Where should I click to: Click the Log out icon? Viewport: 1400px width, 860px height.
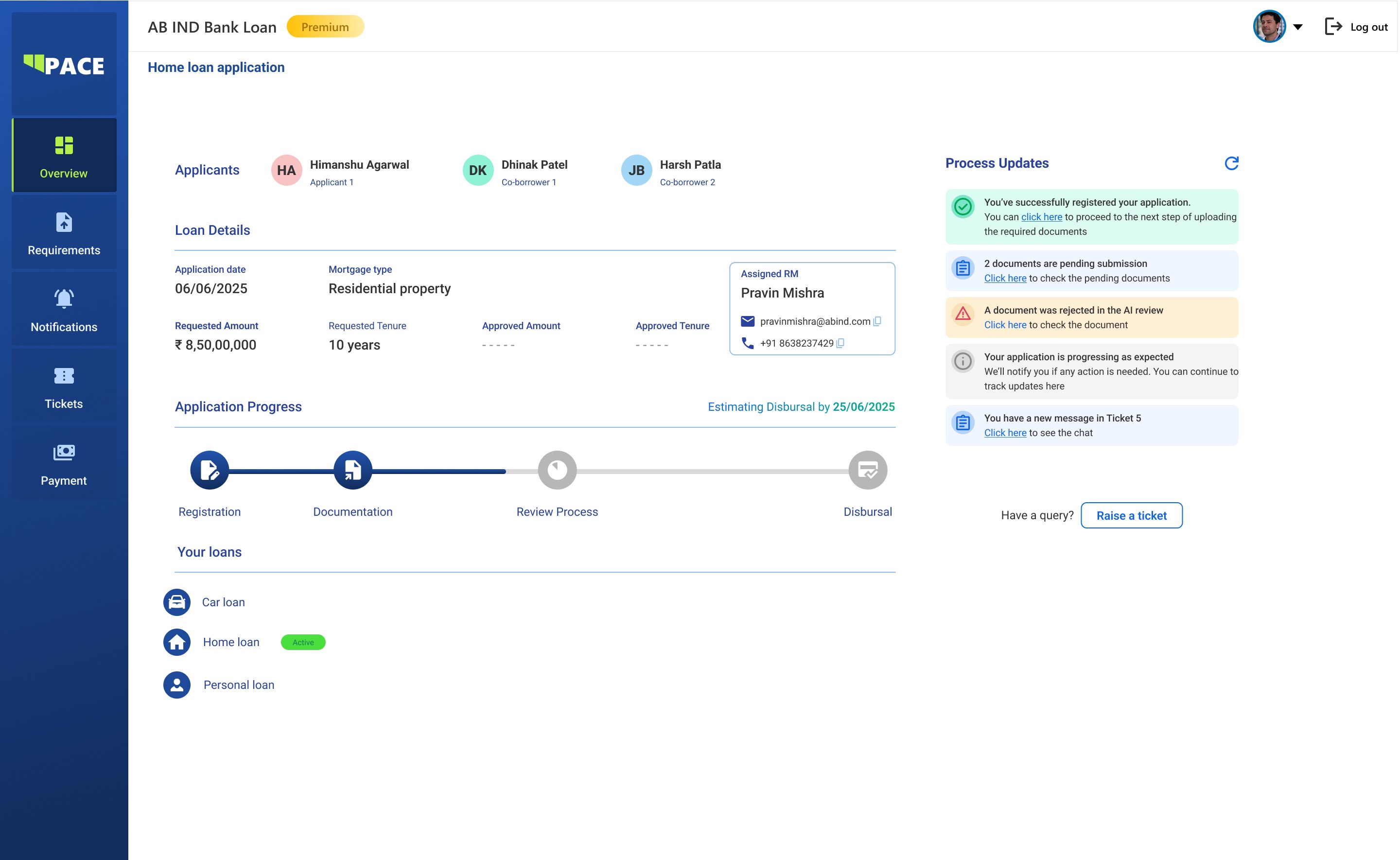[1333, 27]
